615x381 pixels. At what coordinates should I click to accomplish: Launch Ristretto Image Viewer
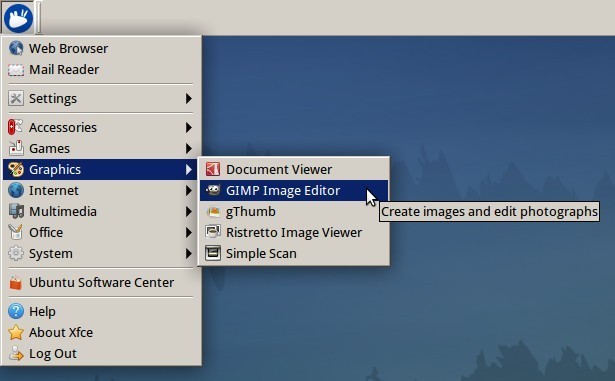[294, 232]
